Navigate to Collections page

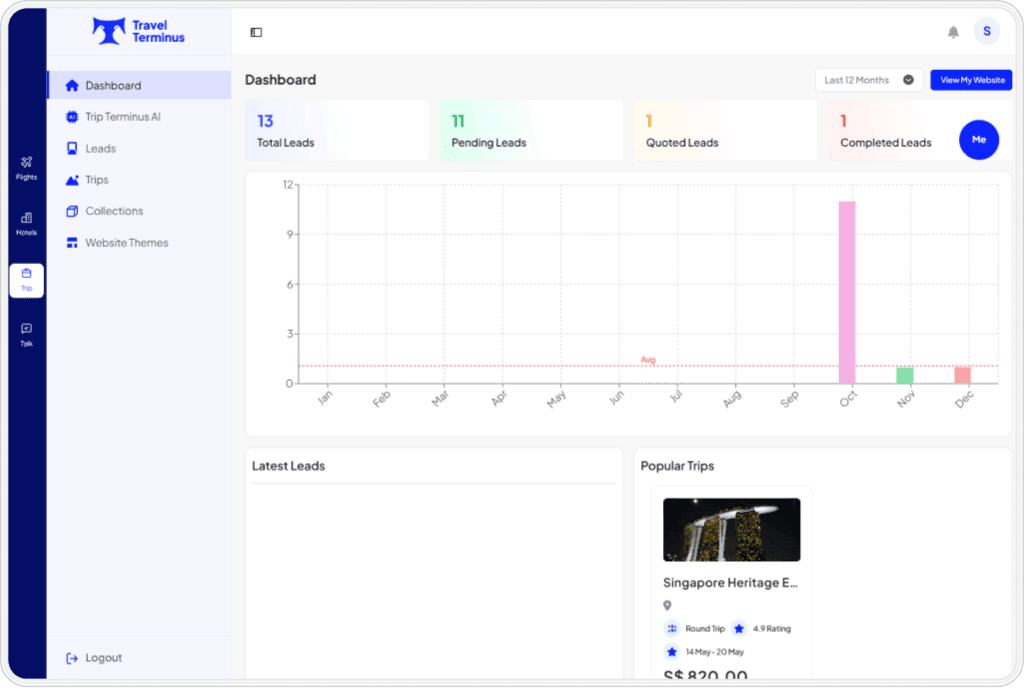tap(114, 211)
